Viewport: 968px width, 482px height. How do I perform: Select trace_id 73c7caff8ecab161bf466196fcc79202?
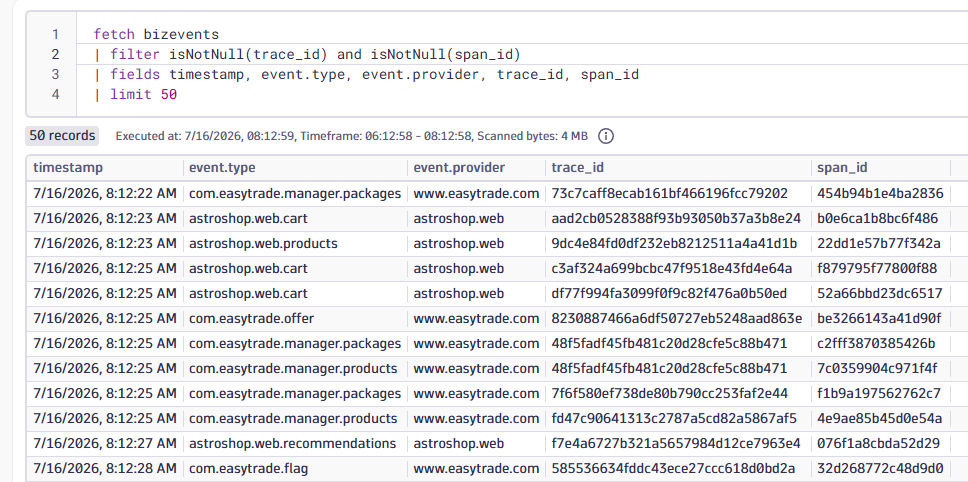670,193
